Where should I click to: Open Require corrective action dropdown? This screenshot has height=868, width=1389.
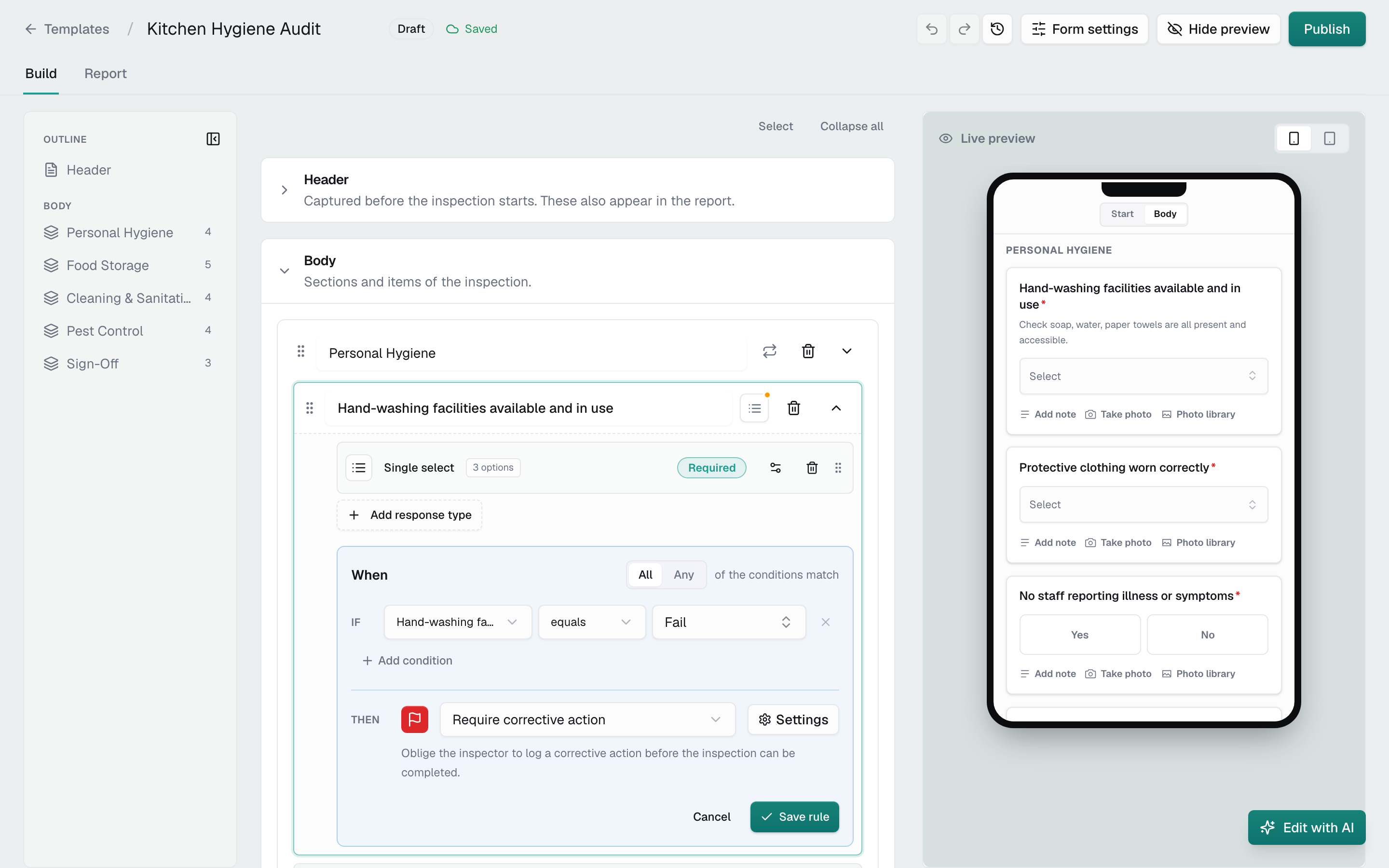click(x=587, y=719)
